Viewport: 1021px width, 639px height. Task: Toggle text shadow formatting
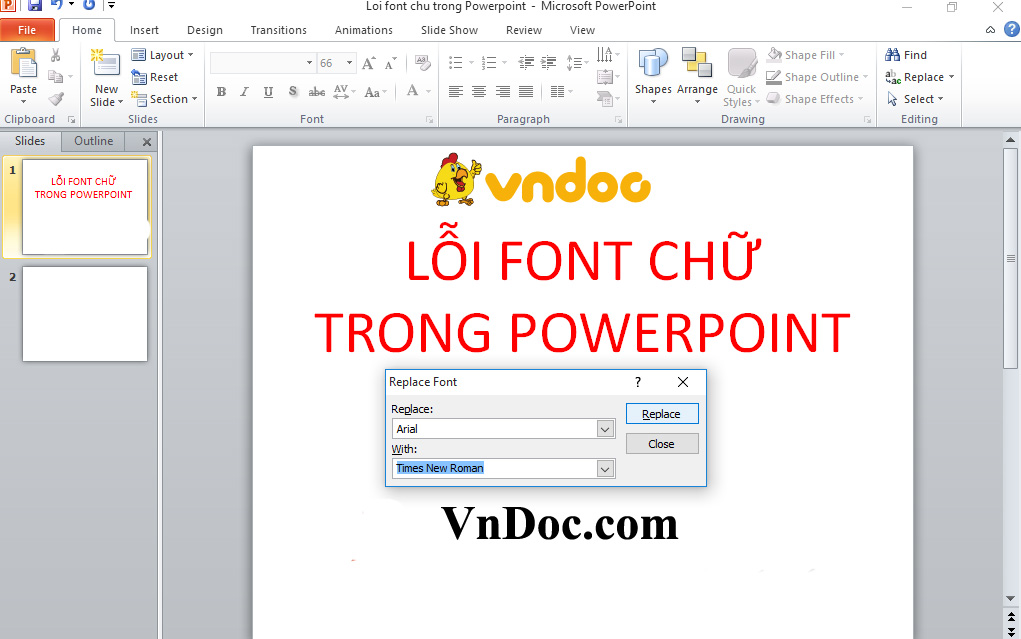coord(292,91)
